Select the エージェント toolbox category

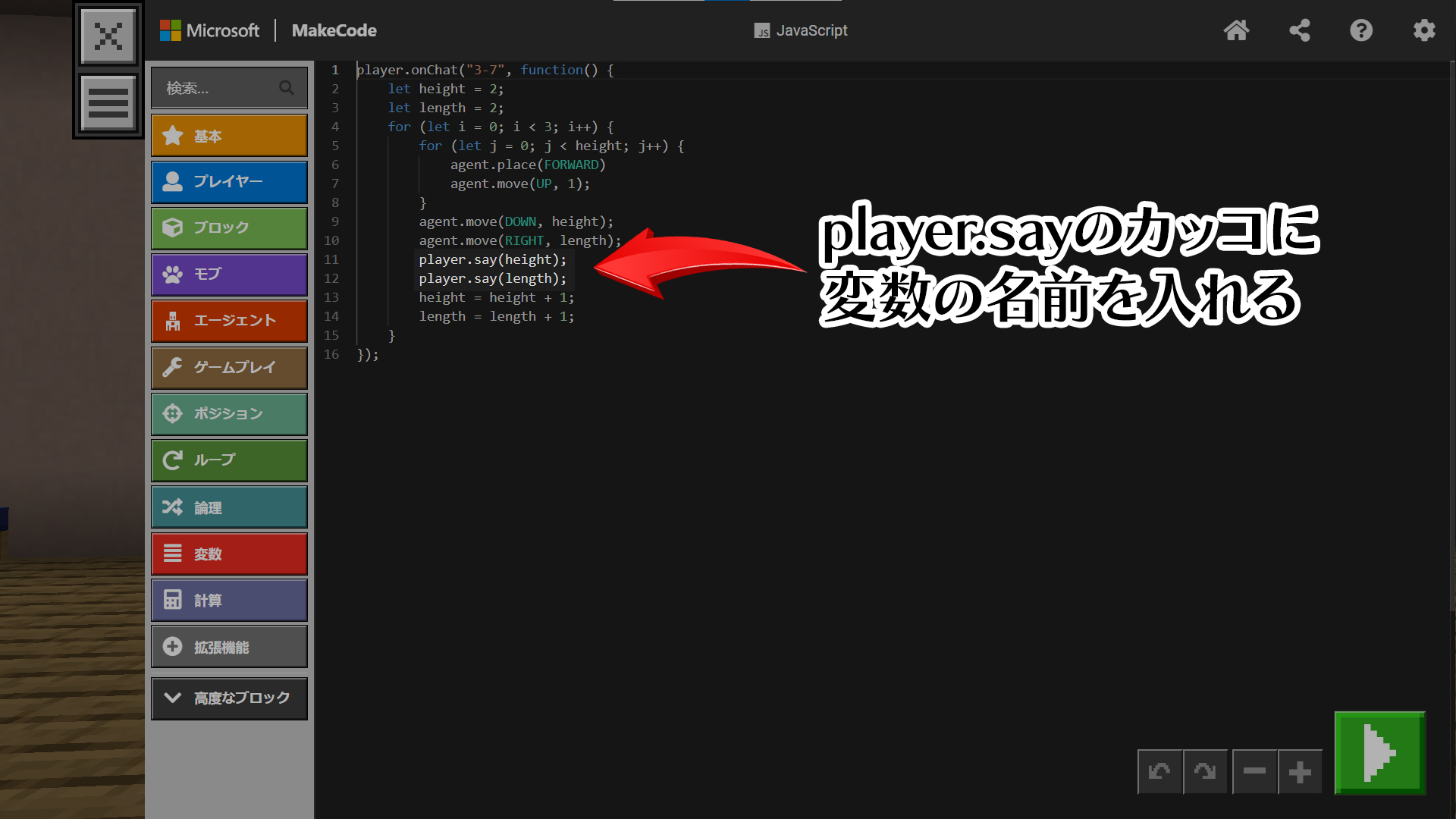[229, 321]
